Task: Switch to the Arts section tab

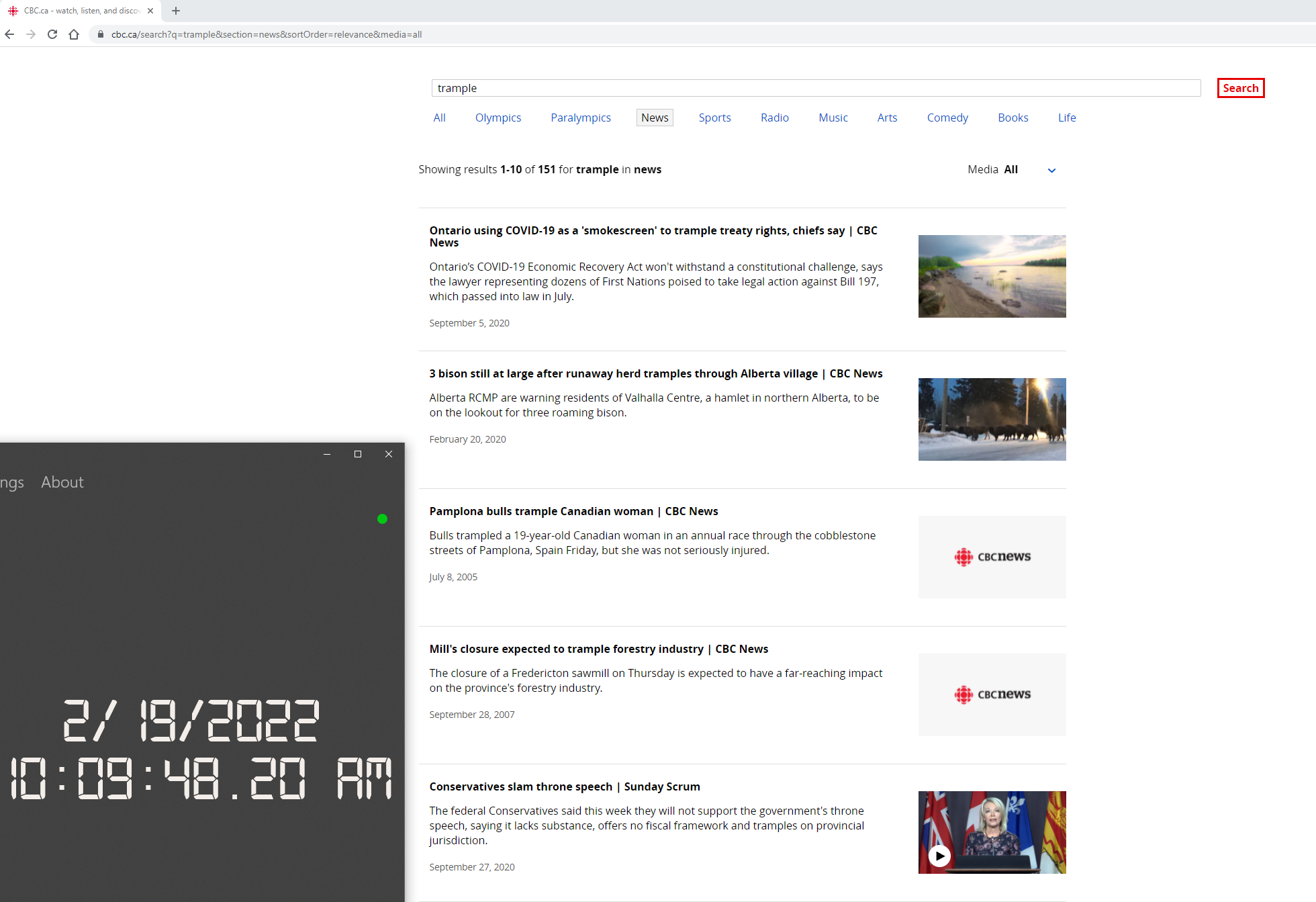Action: [888, 118]
